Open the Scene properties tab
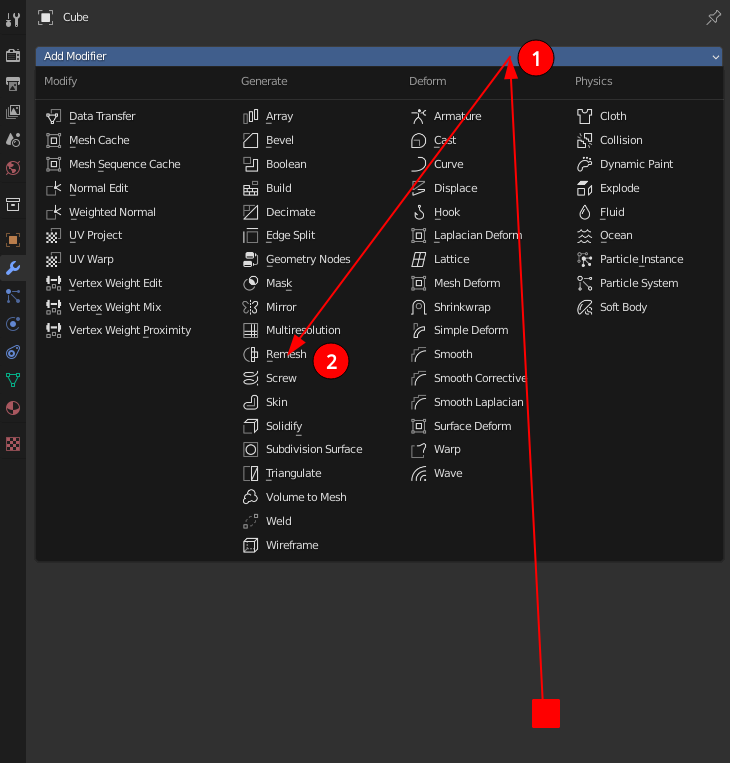730x763 pixels. [13, 140]
